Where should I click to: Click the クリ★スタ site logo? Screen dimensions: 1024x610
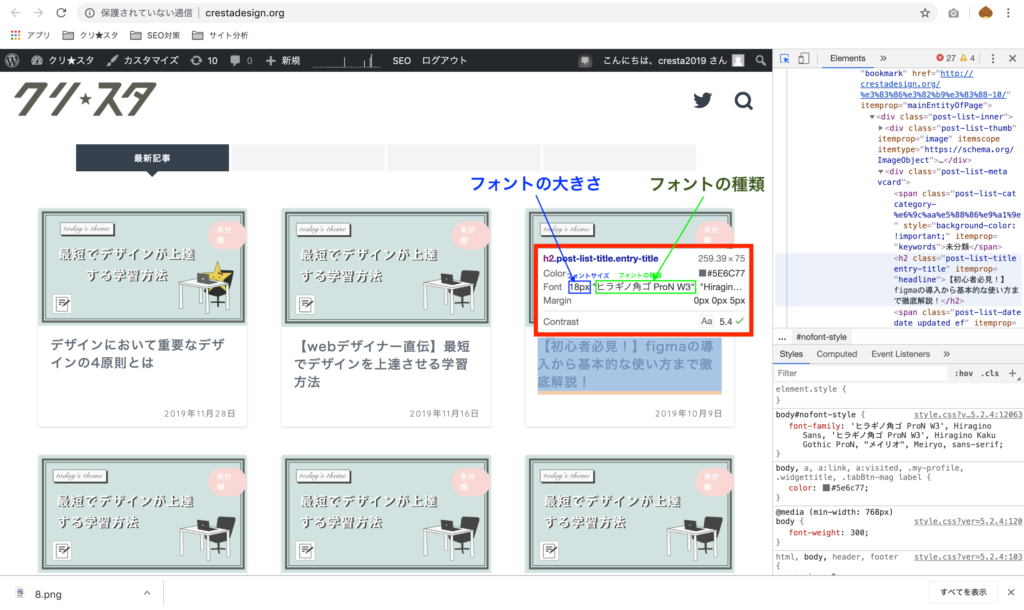coord(85,99)
